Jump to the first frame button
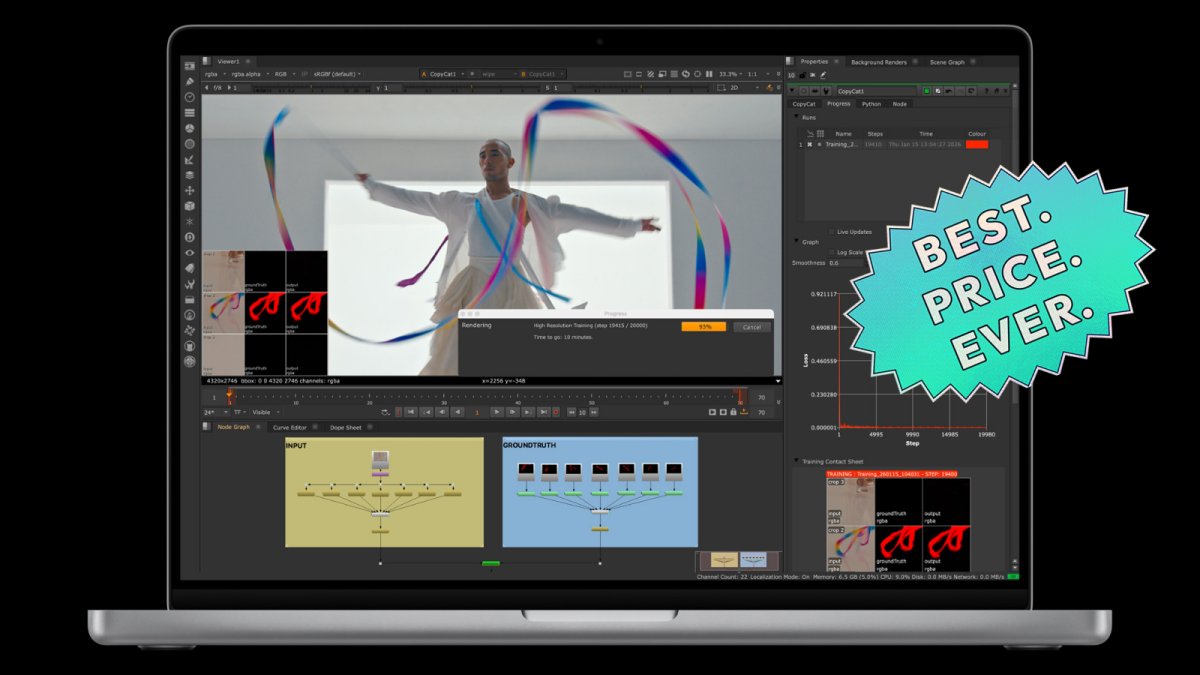This screenshot has width=1200, height=675. (x=411, y=412)
